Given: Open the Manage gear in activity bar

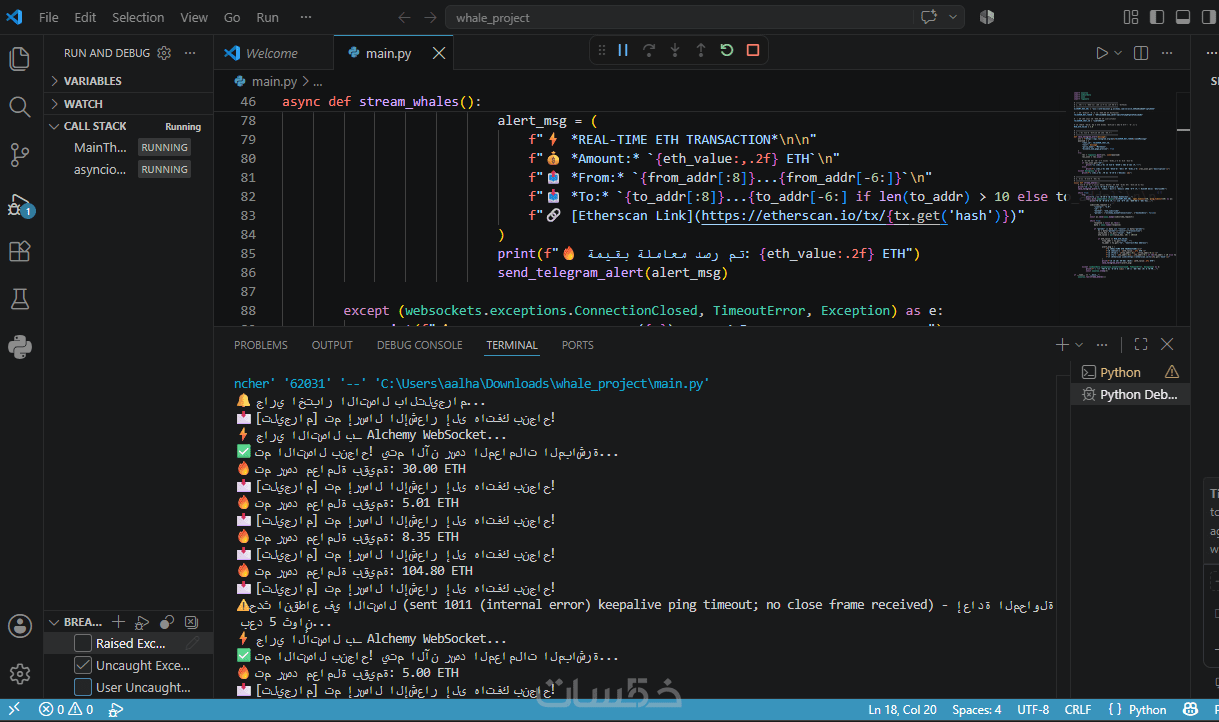Looking at the screenshot, I should tap(19, 673).
